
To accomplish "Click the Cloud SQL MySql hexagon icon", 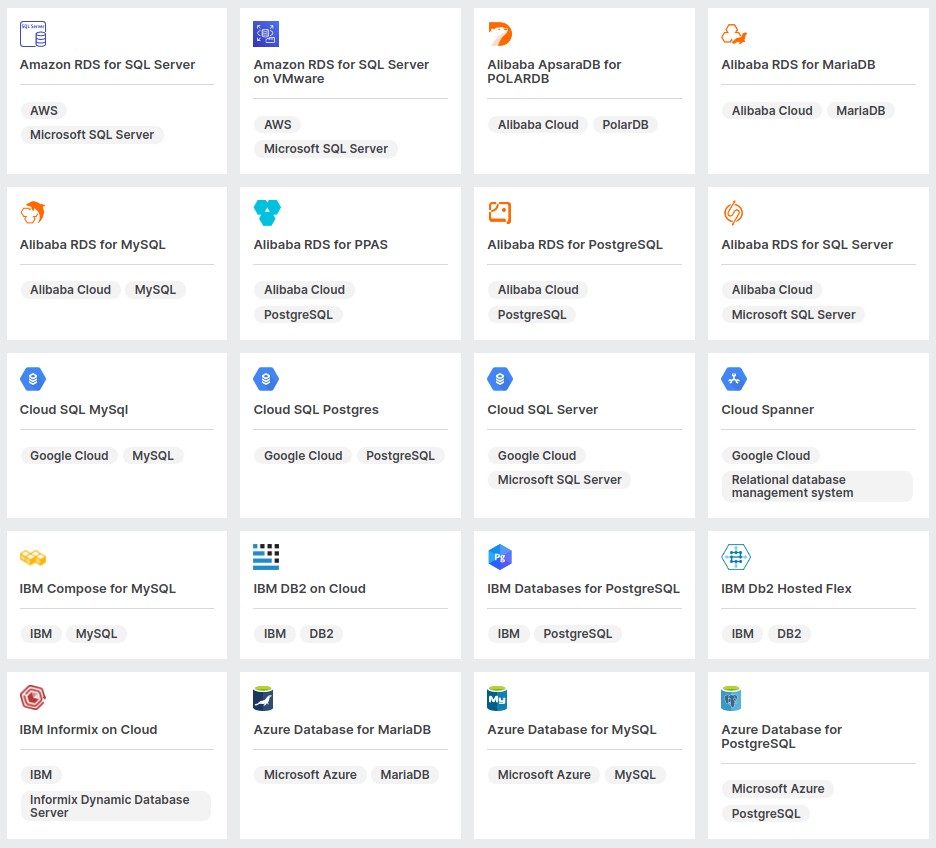I will click(x=33, y=379).
